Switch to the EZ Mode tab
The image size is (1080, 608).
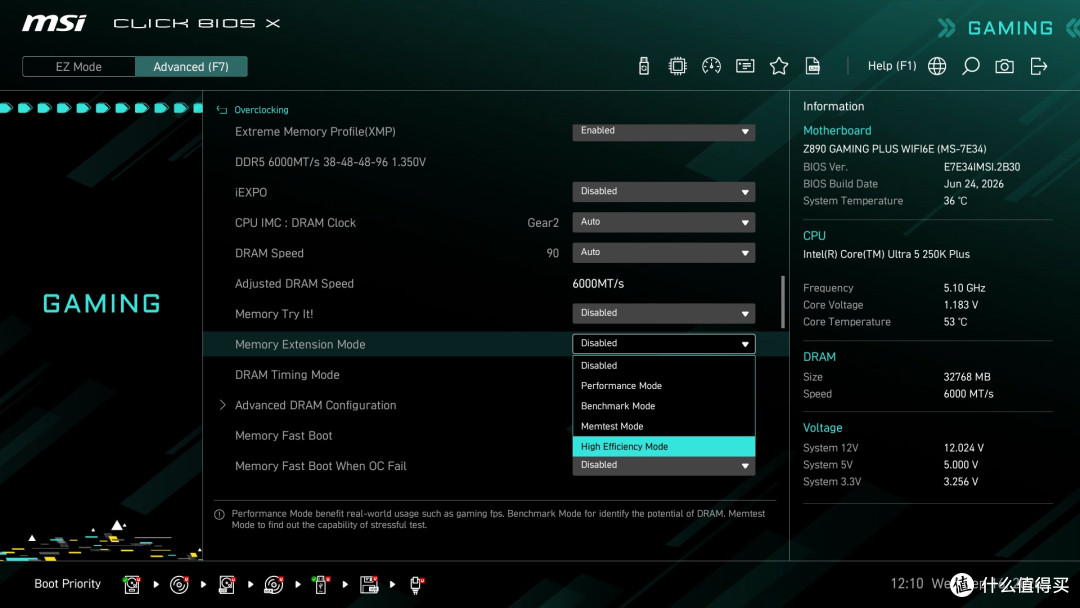(79, 67)
